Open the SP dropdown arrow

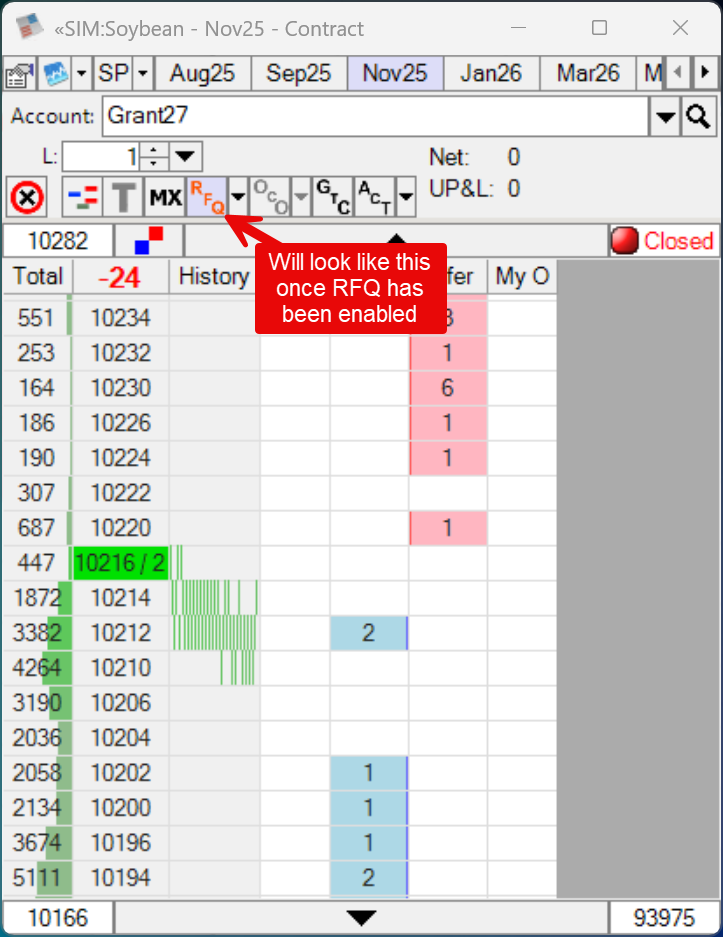click(143, 74)
